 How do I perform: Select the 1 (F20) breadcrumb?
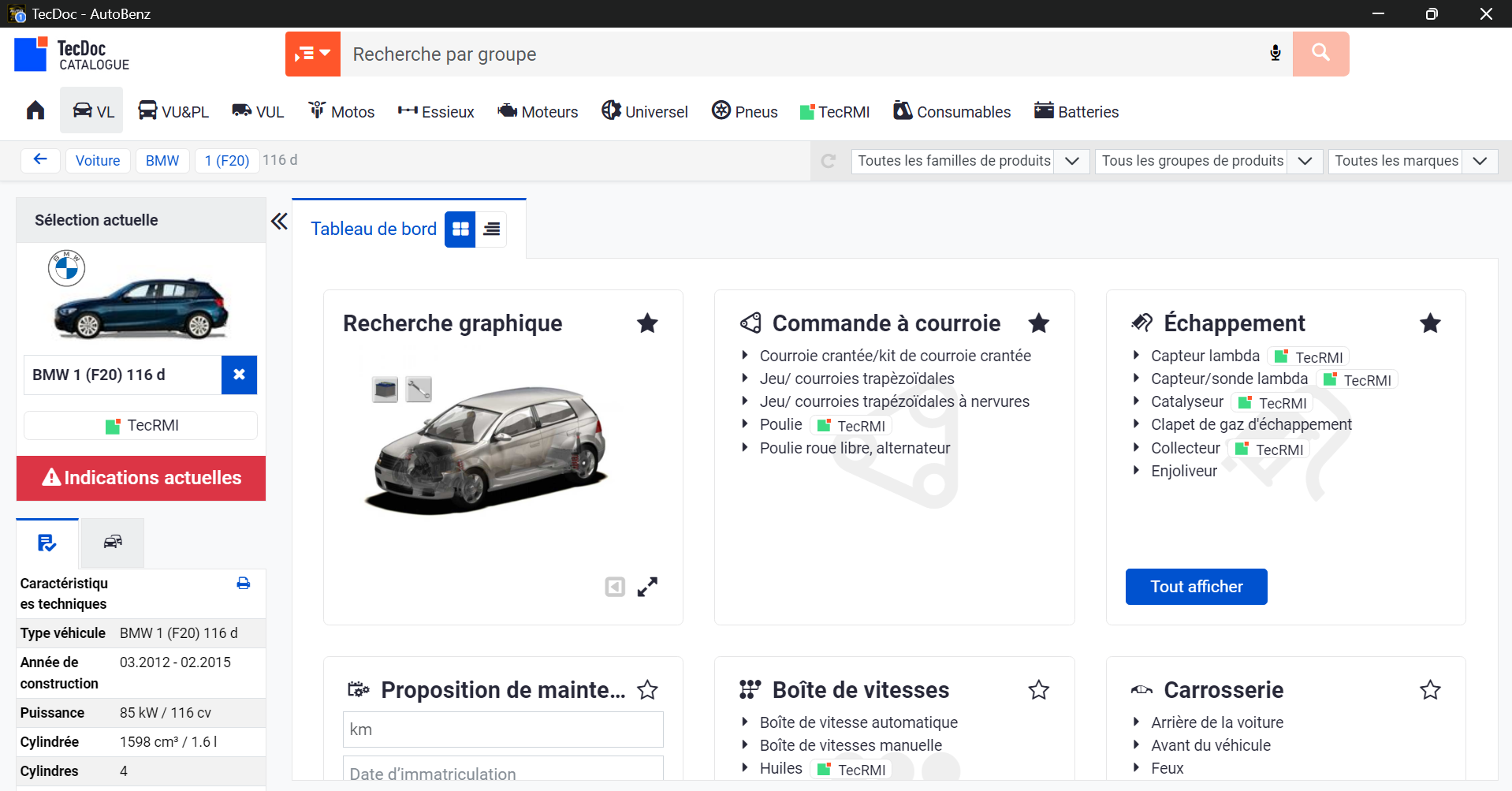click(227, 160)
